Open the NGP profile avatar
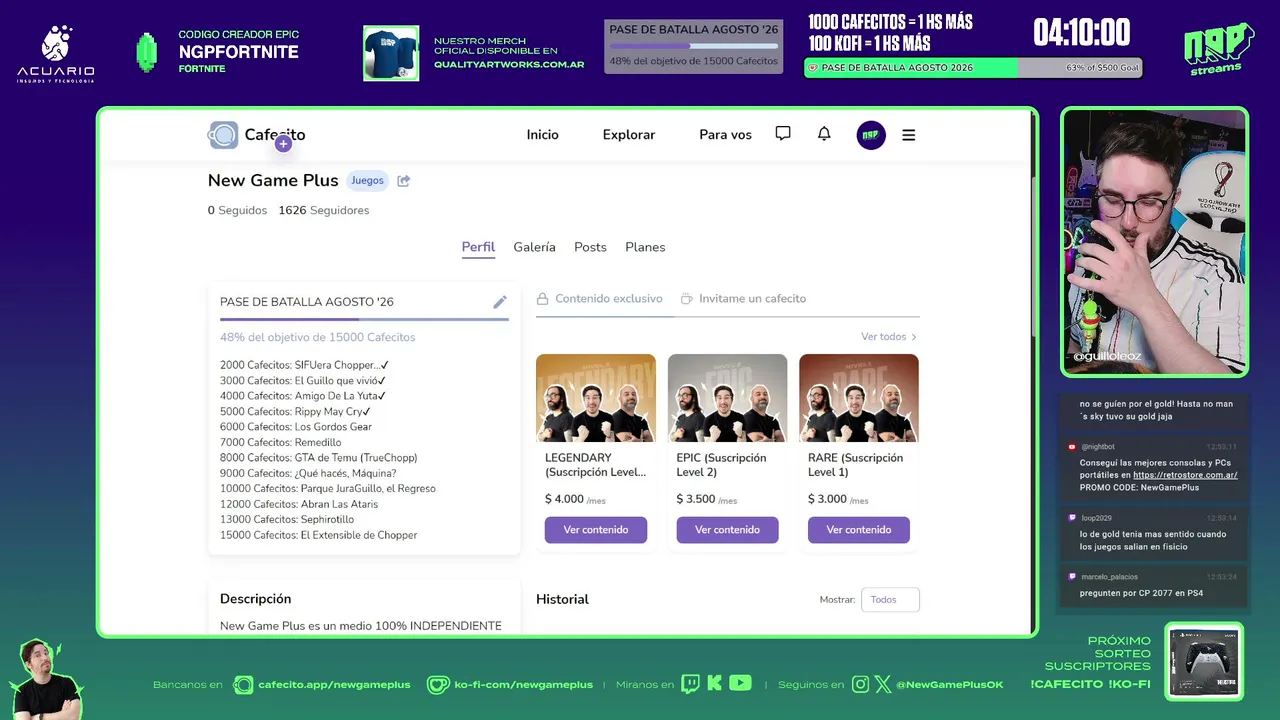This screenshot has width=1280, height=720. [x=871, y=135]
